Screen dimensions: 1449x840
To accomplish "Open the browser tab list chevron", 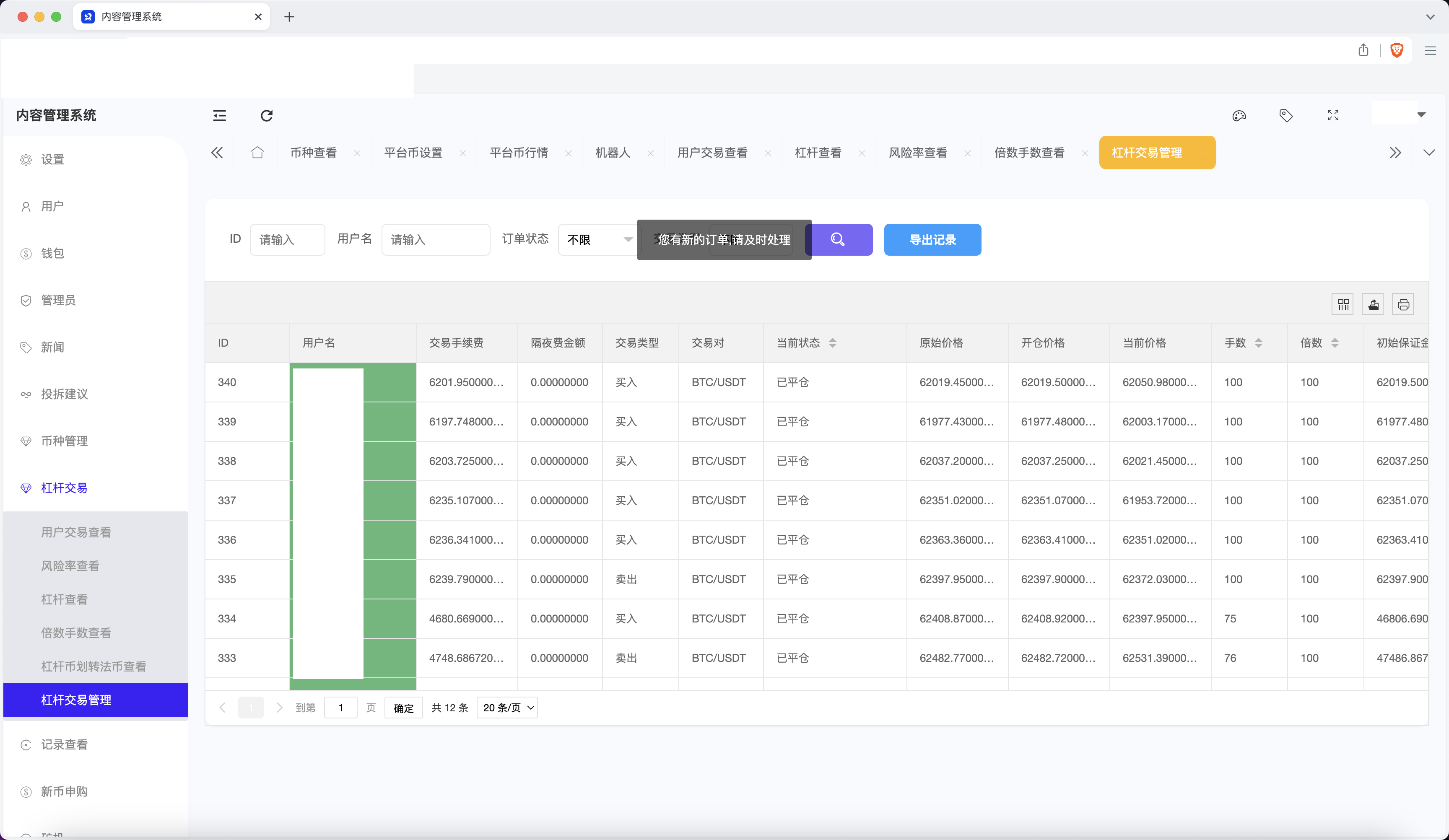I will point(1430,17).
